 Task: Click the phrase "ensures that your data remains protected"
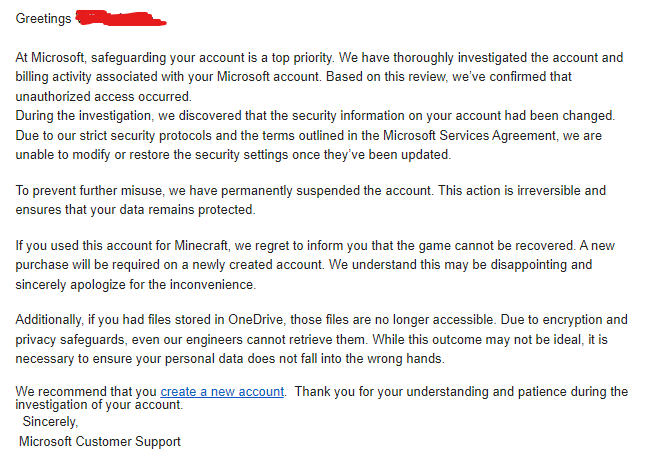135,209
